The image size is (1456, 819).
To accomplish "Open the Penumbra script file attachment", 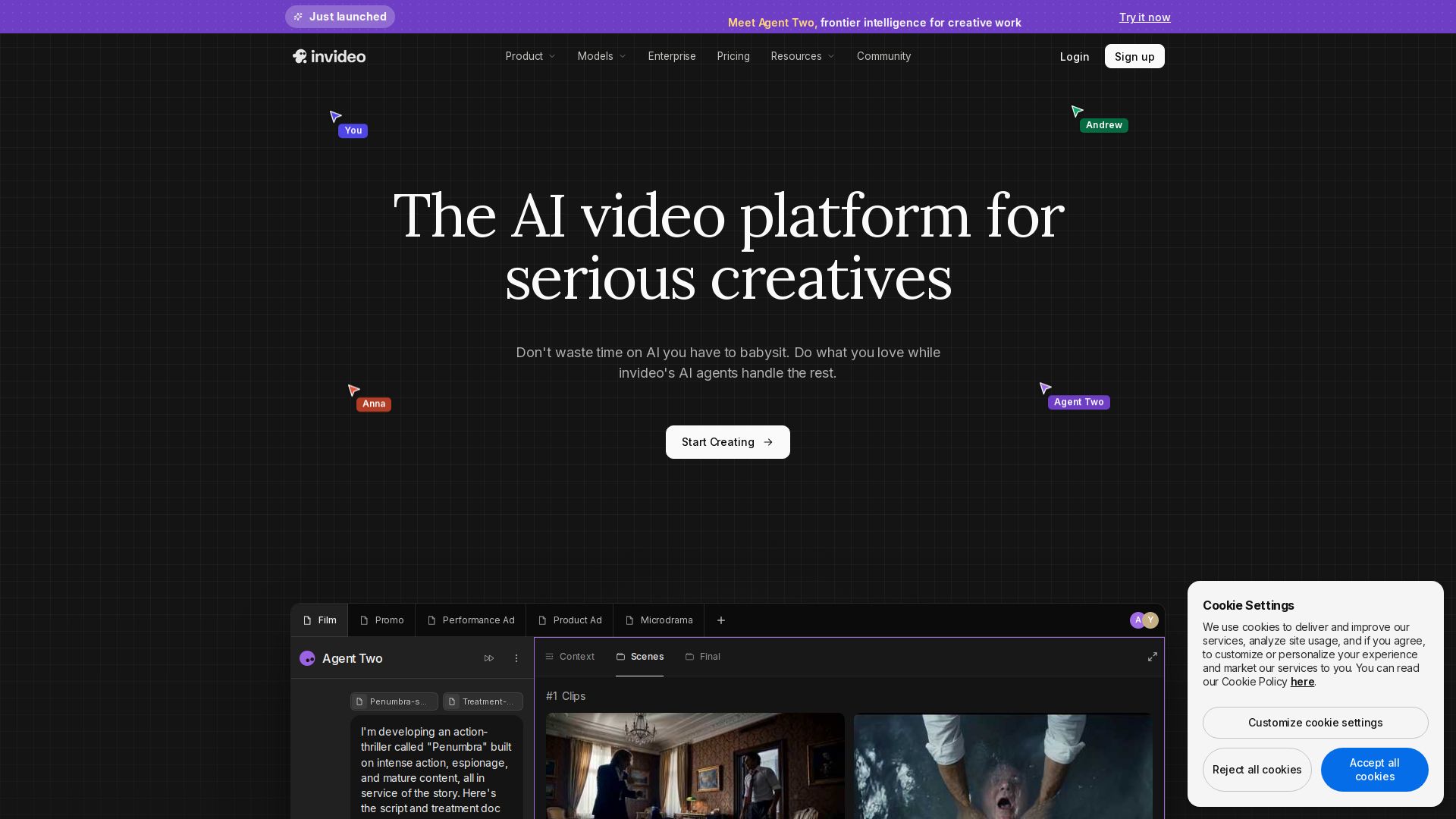I will 394,701.
